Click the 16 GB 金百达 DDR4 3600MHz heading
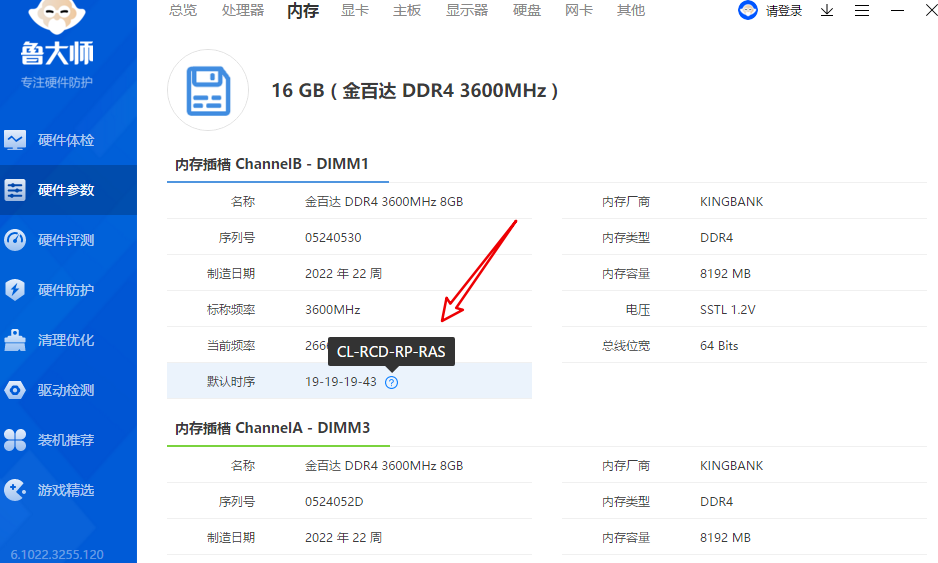Image resolution: width=938 pixels, height=563 pixels. (x=415, y=90)
